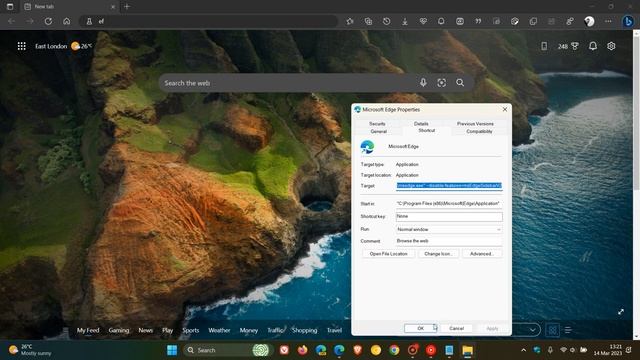Image resolution: width=640 pixels, height=360 pixels.
Task: Open Browser essentials heart icon
Action: click(x=423, y=21)
